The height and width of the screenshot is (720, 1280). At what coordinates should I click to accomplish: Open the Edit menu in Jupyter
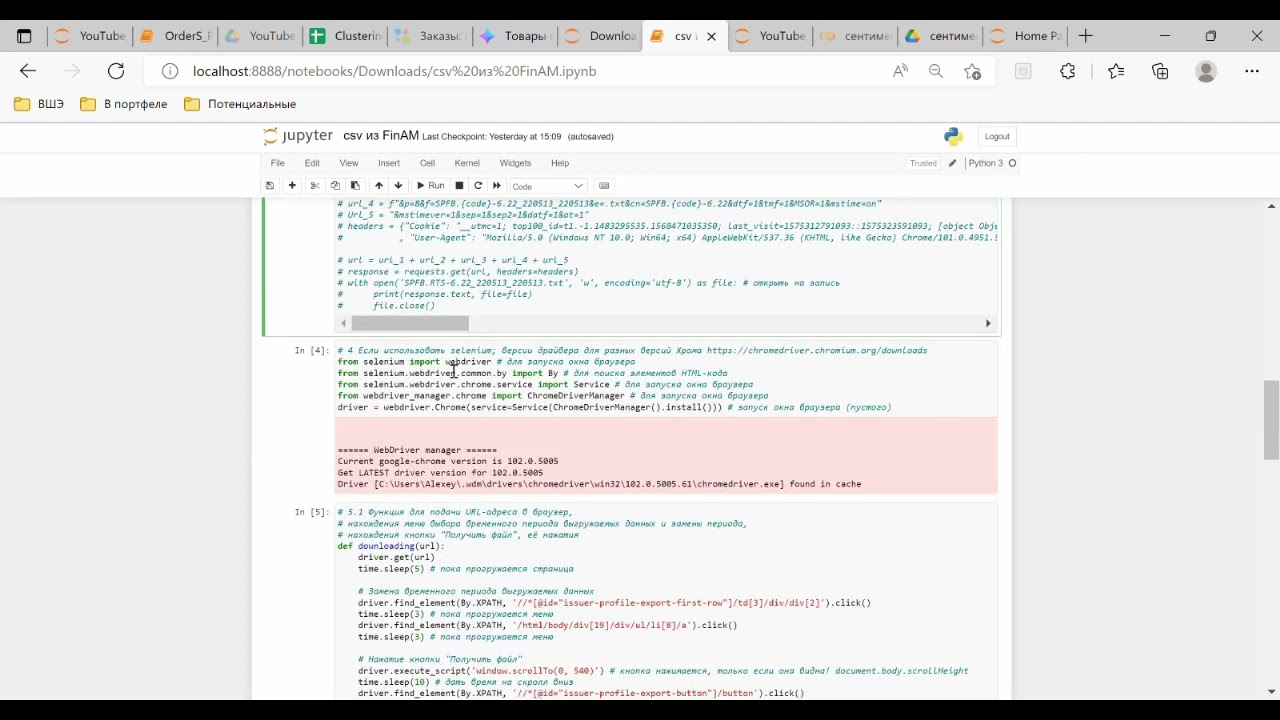tap(312, 163)
